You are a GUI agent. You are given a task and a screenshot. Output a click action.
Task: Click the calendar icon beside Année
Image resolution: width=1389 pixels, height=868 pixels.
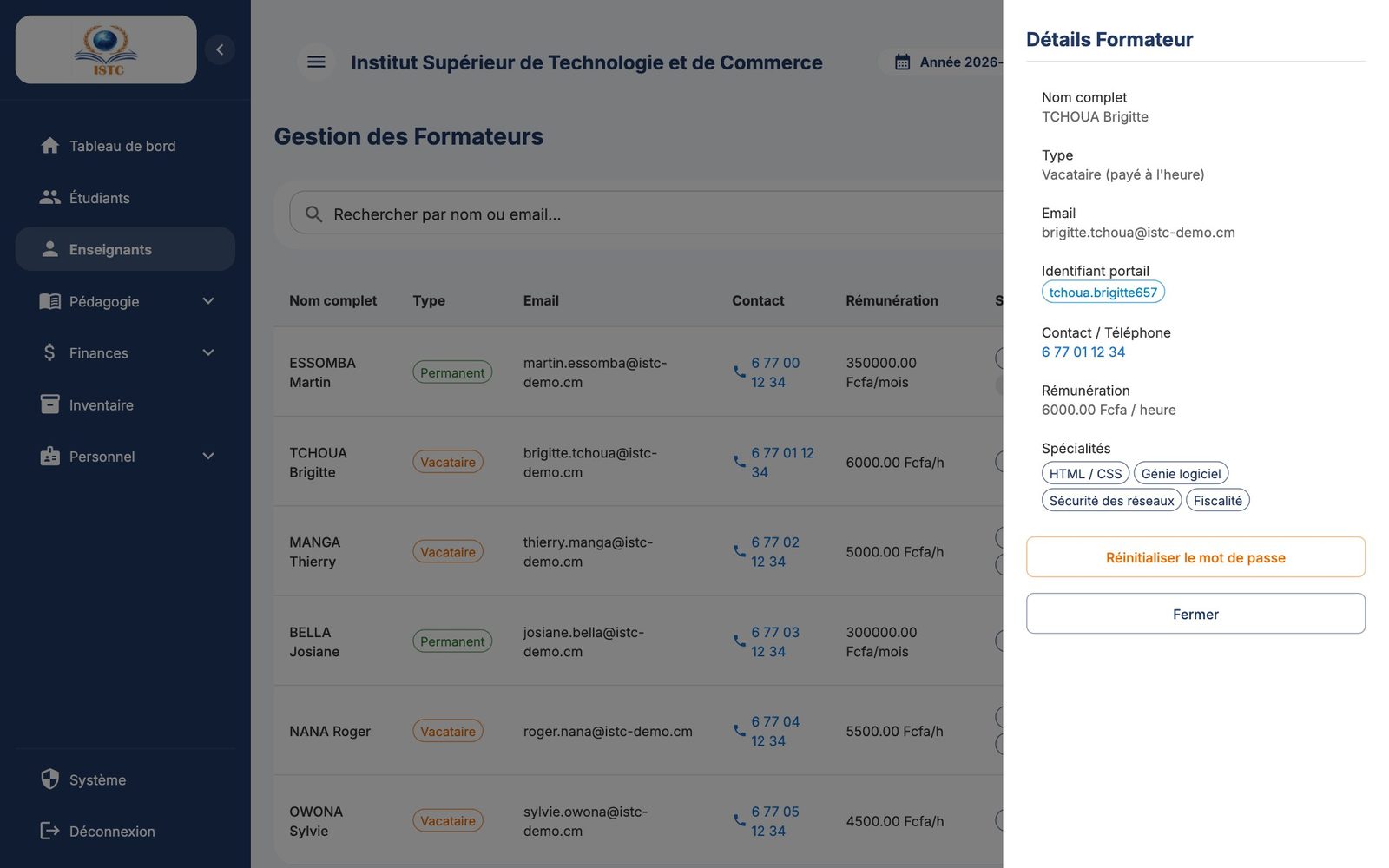click(x=902, y=62)
